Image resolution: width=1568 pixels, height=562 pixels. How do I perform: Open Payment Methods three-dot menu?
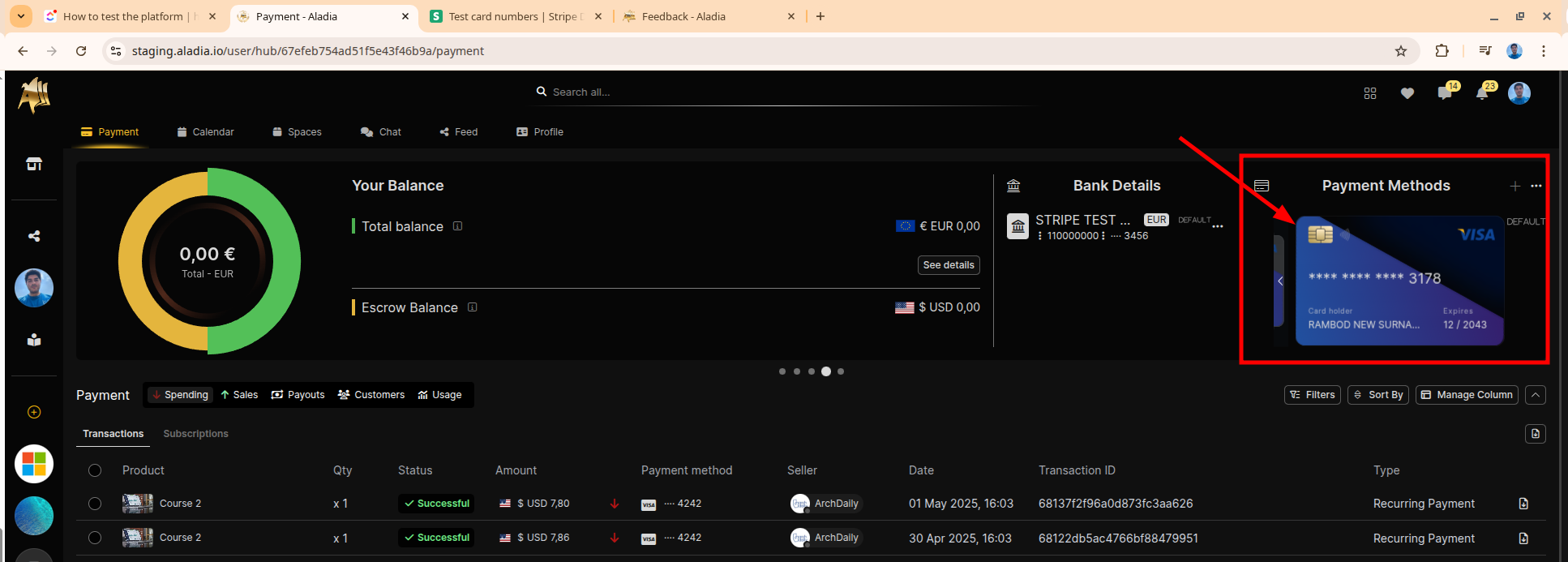coord(1536,186)
